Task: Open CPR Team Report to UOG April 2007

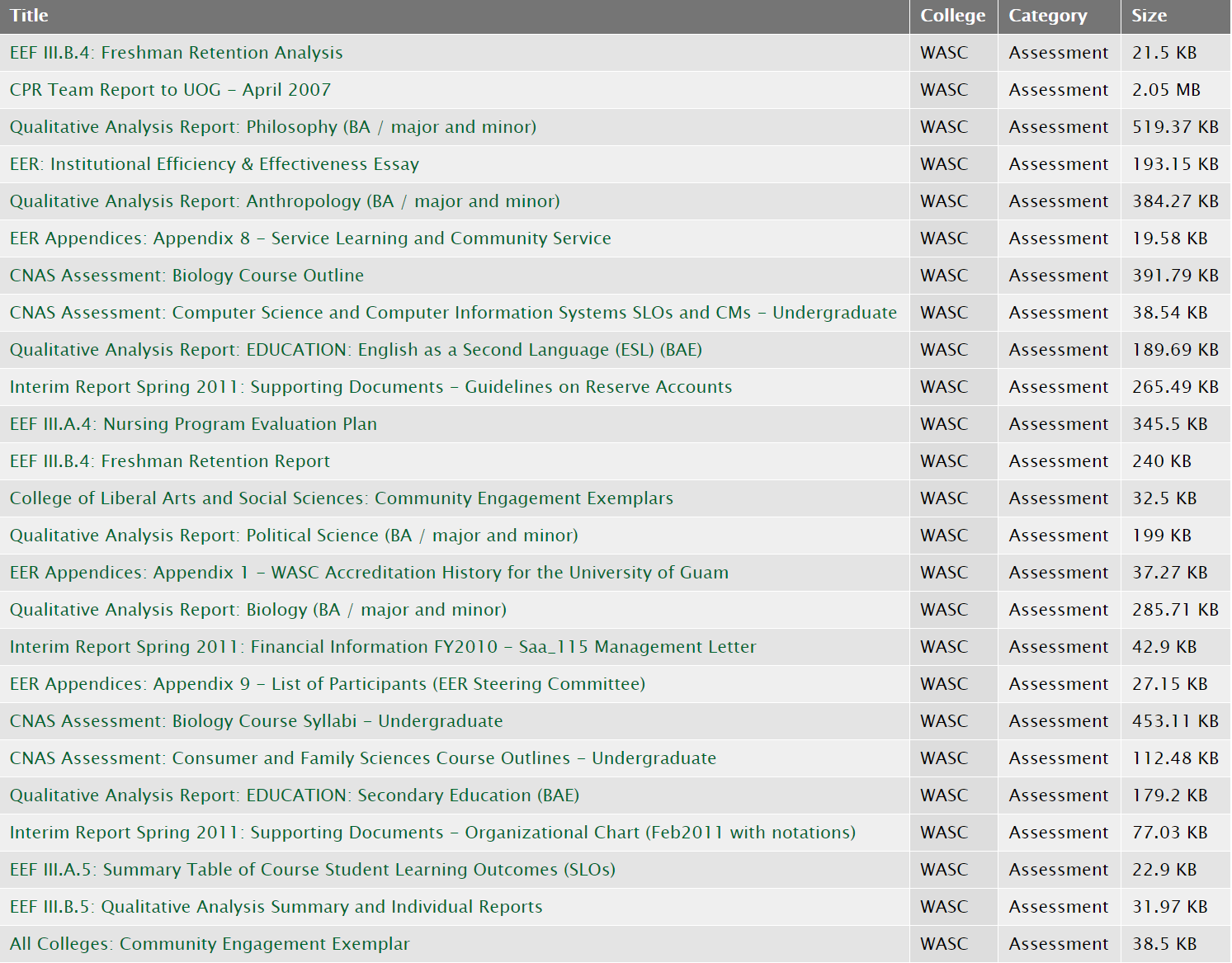Action: click(170, 90)
